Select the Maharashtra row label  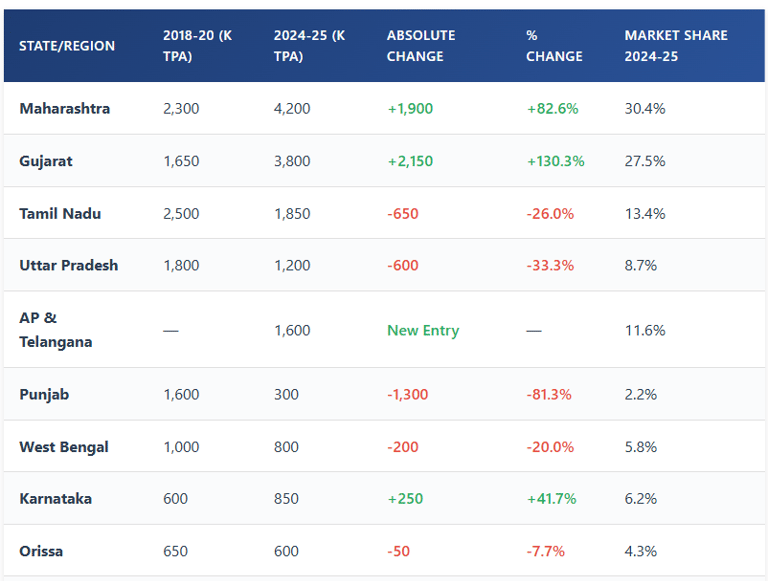tap(65, 108)
